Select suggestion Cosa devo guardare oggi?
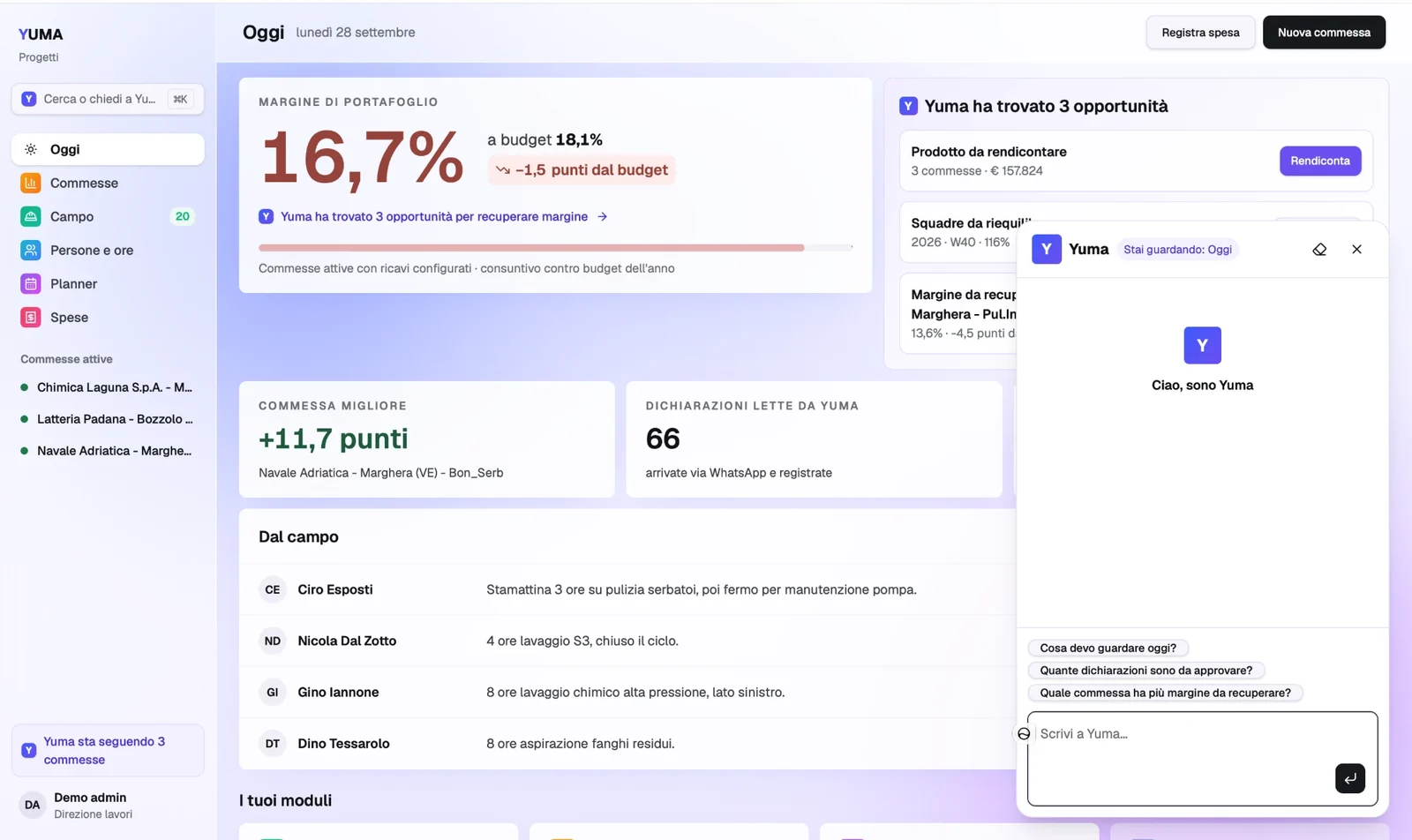1412x840 pixels. [1108, 648]
